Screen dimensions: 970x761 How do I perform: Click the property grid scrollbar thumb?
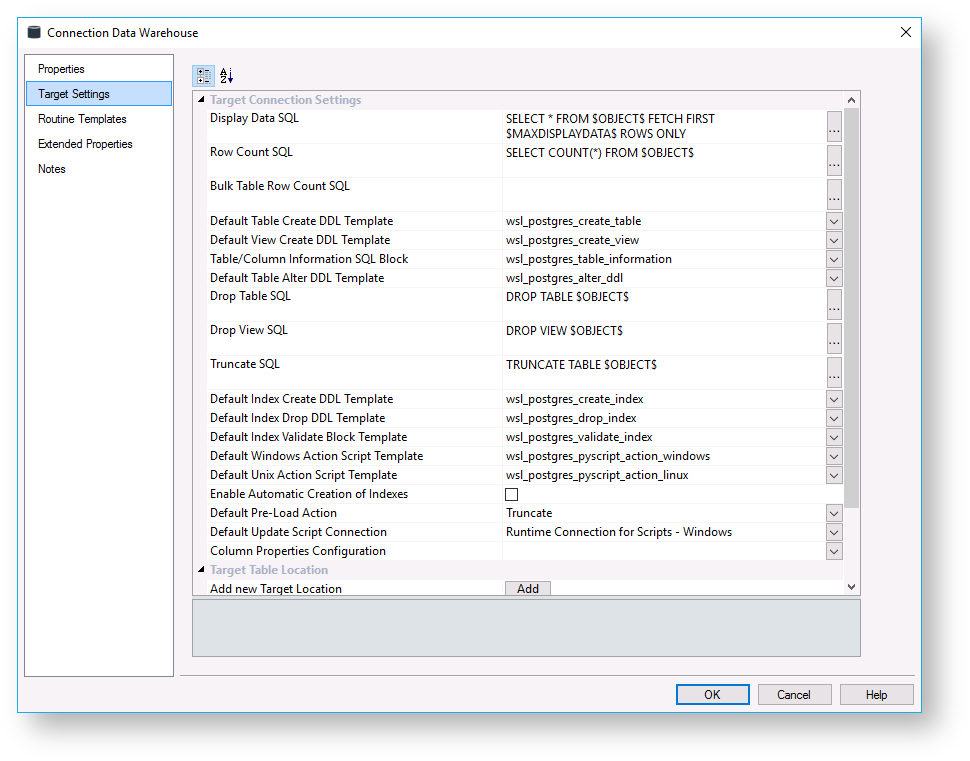851,308
